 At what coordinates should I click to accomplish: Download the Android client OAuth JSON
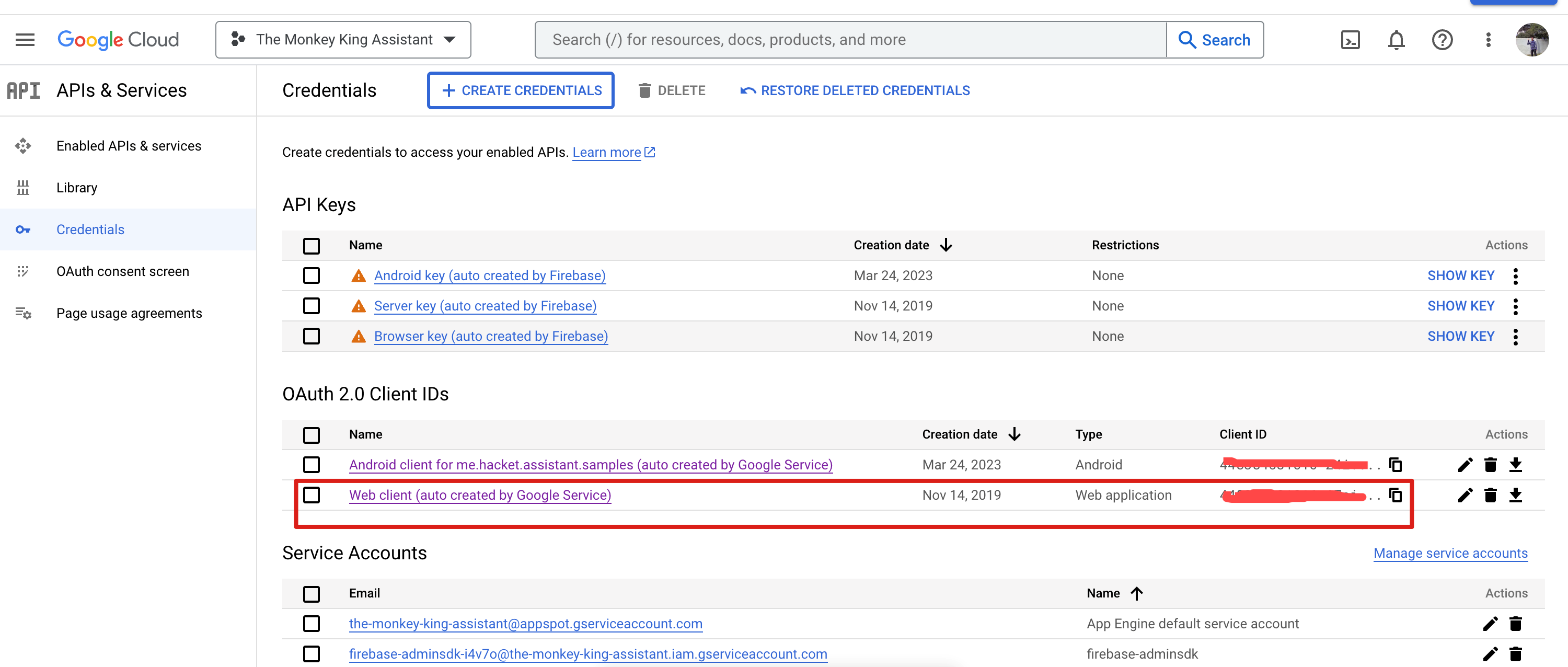(1515, 465)
